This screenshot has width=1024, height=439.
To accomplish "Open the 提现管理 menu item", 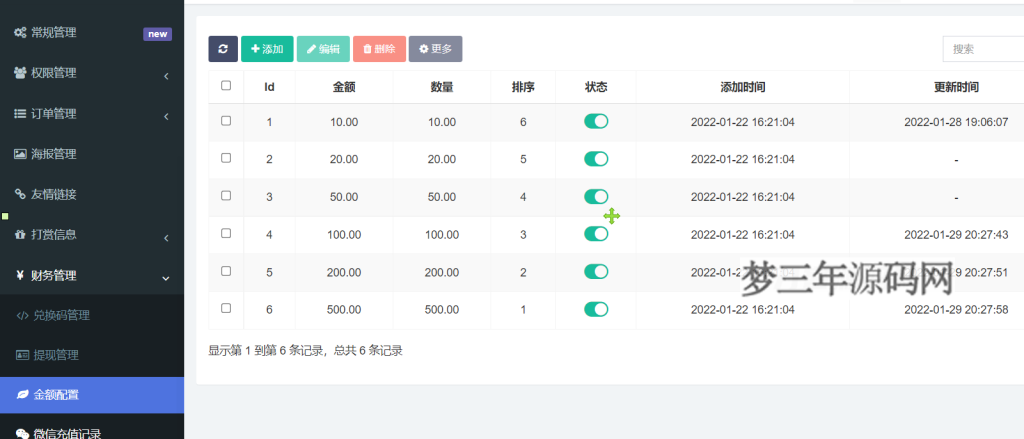I will (x=55, y=355).
